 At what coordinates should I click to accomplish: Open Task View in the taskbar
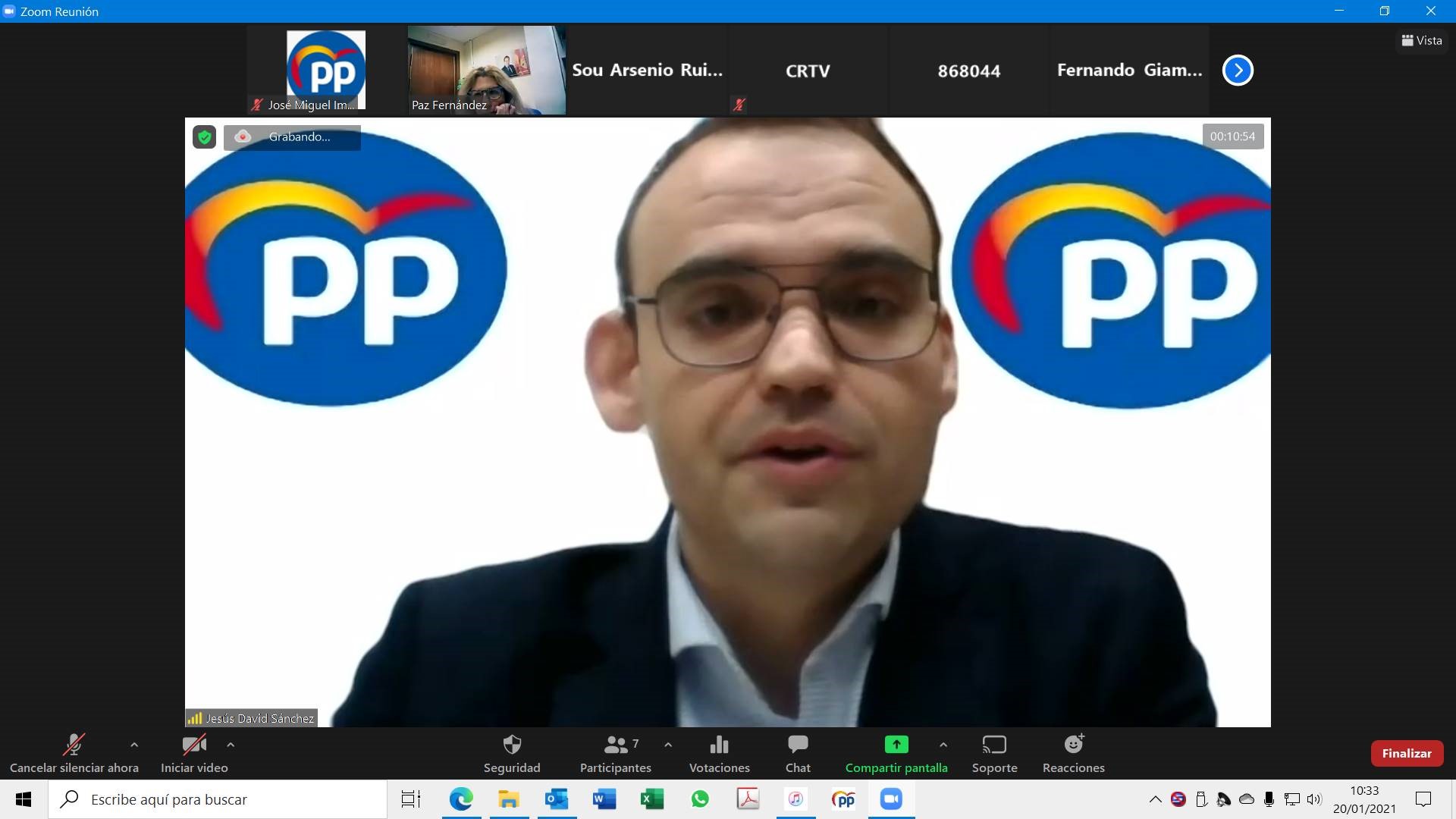click(x=411, y=799)
